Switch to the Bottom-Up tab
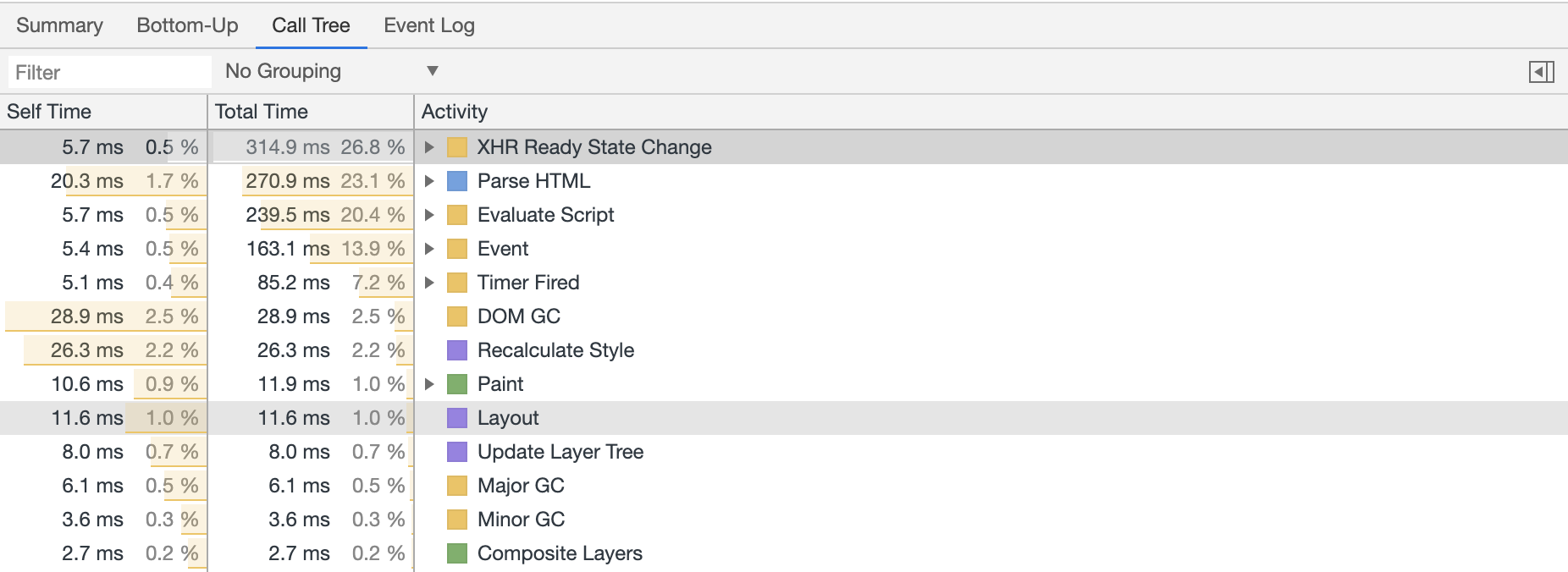The width and height of the screenshot is (1568, 572). pyautogui.click(x=187, y=25)
